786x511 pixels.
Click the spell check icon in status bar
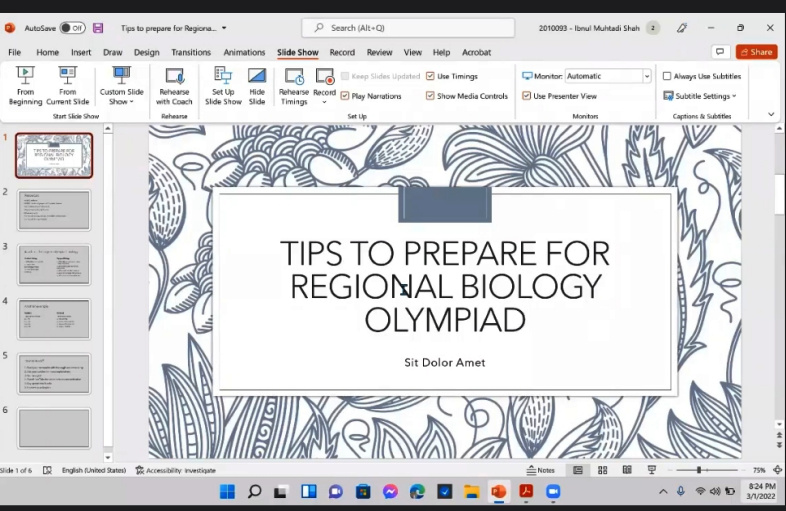(x=47, y=470)
